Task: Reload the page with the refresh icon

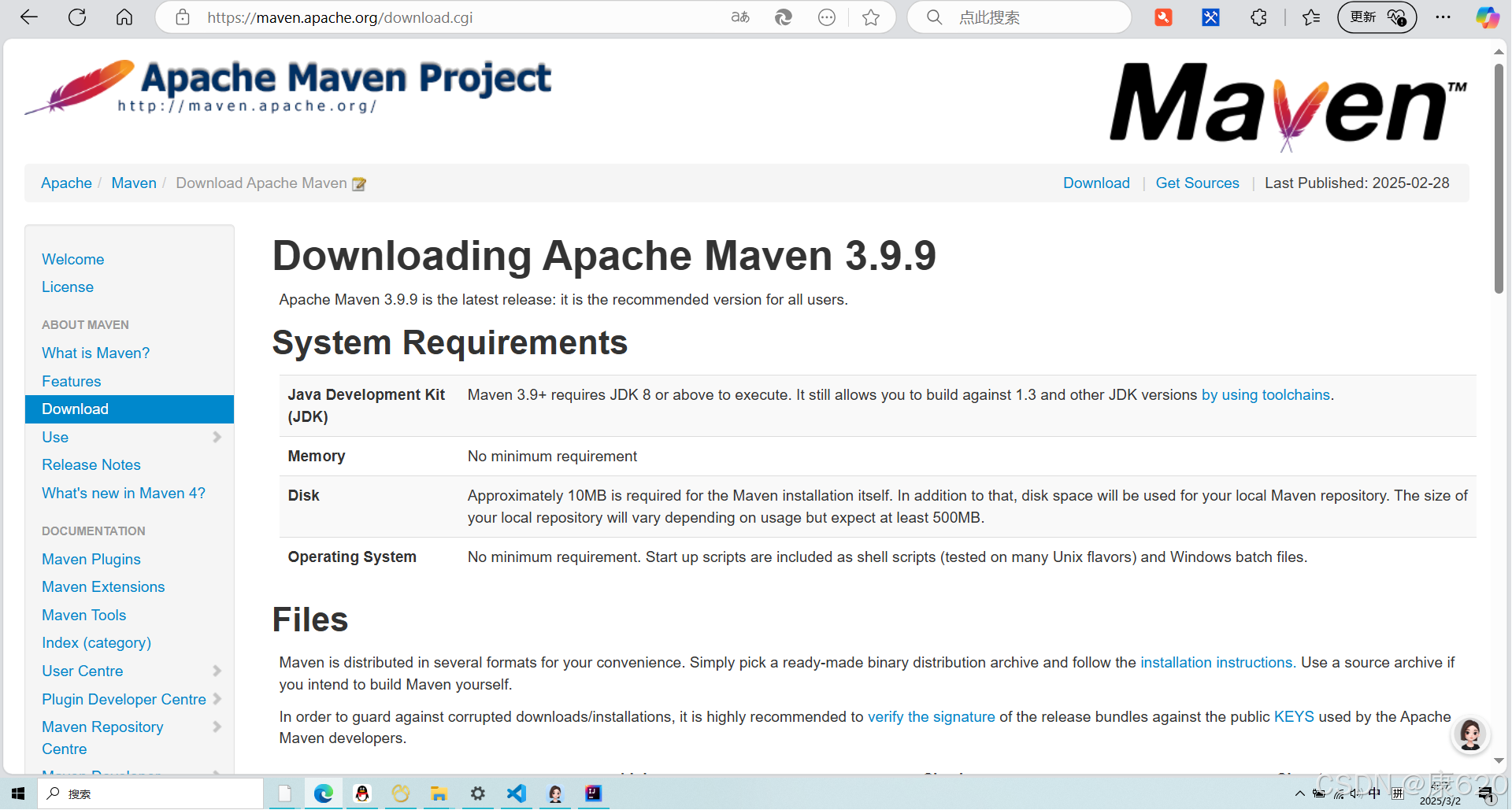Action: tap(77, 17)
